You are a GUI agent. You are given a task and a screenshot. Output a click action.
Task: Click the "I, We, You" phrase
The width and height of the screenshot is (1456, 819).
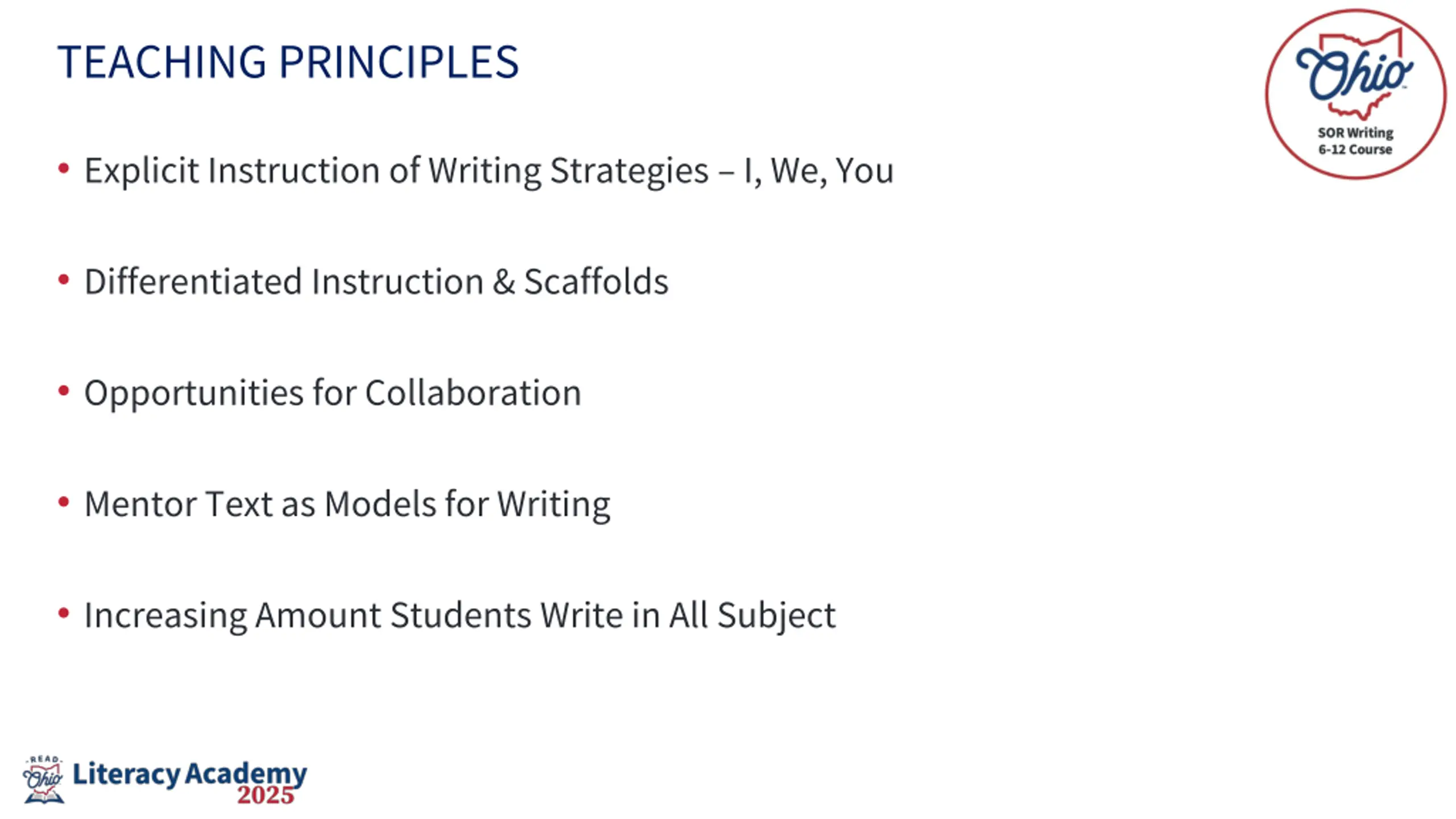(x=819, y=171)
